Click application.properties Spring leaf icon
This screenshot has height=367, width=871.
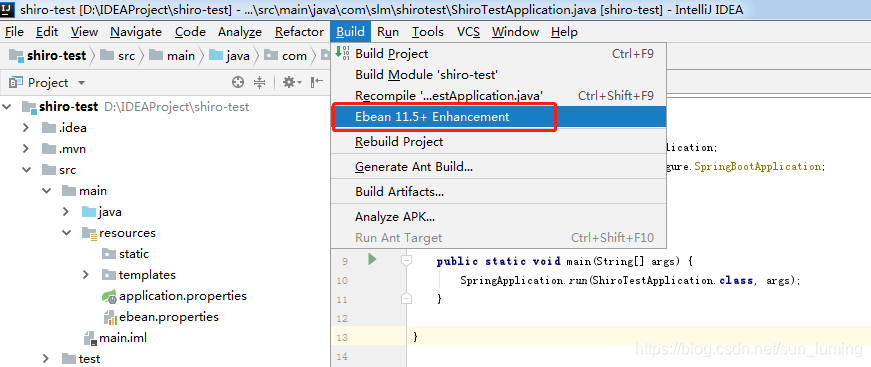109,296
